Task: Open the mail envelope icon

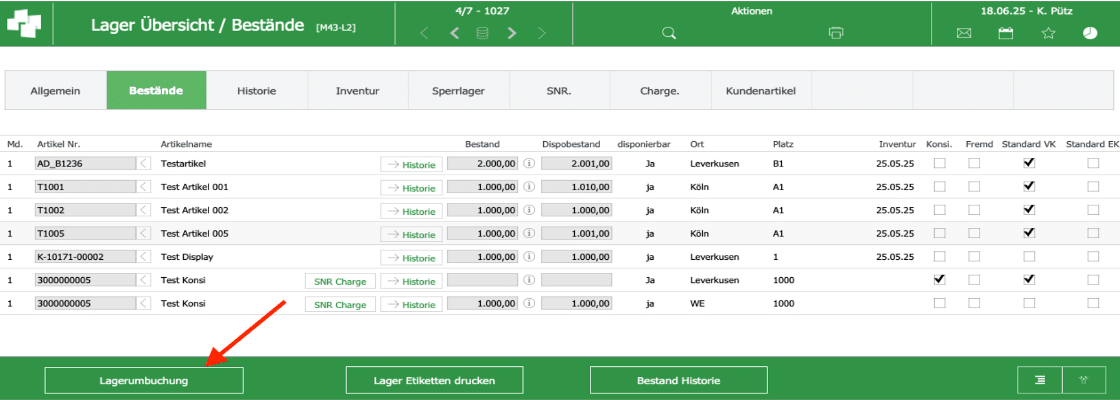Action: (964, 33)
